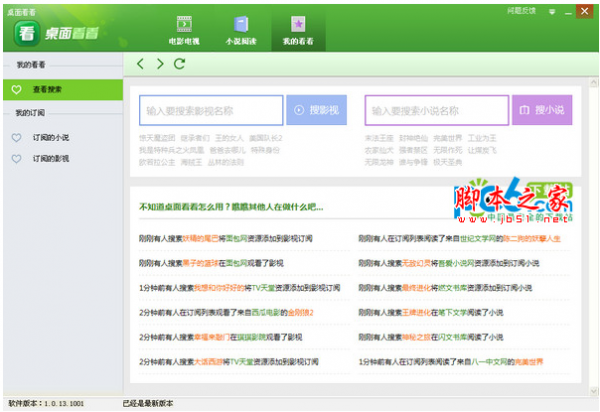
Task: Pick the 继承者们 video suggestion
Action: pyautogui.click(x=195, y=138)
